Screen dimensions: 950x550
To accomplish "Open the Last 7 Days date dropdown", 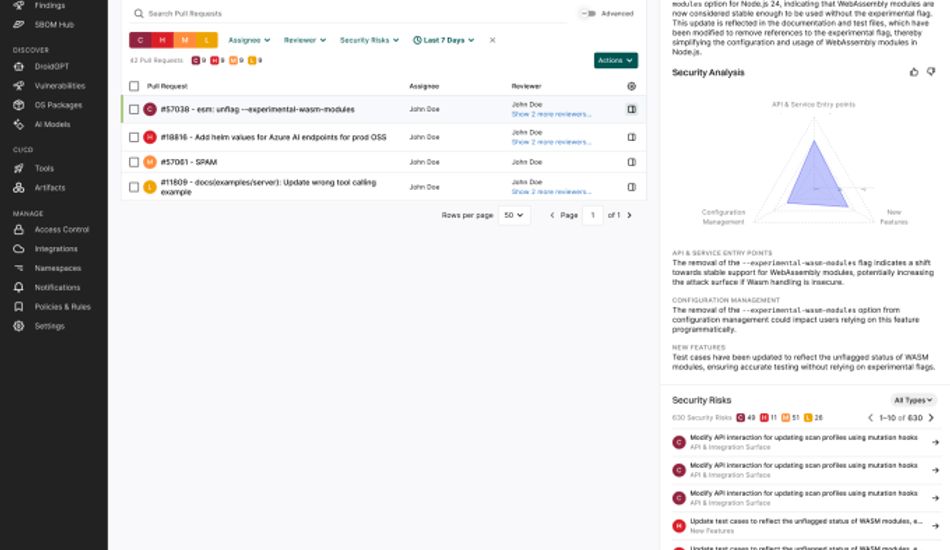I will point(443,40).
